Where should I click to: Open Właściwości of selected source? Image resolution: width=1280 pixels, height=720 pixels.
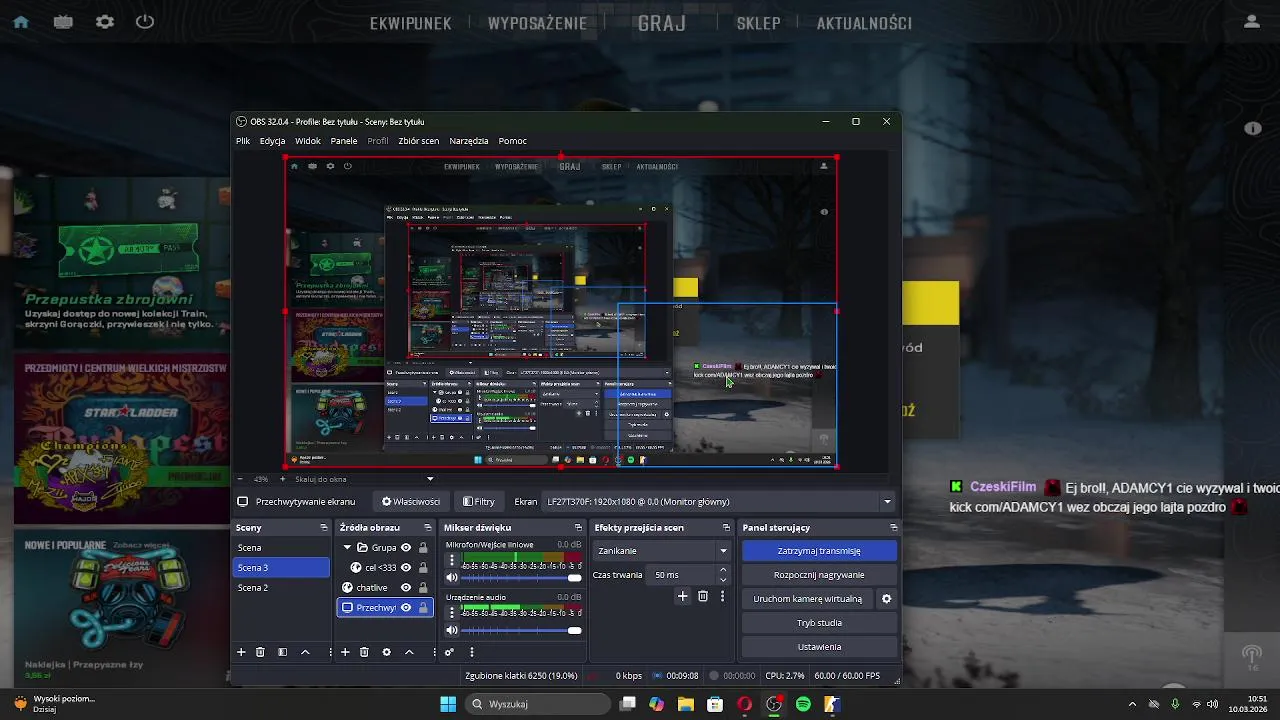tap(411, 501)
